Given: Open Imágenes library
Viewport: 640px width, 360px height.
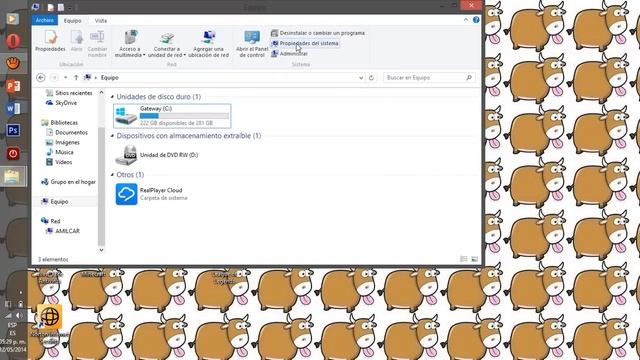Looking at the screenshot, I should click(x=63, y=142).
